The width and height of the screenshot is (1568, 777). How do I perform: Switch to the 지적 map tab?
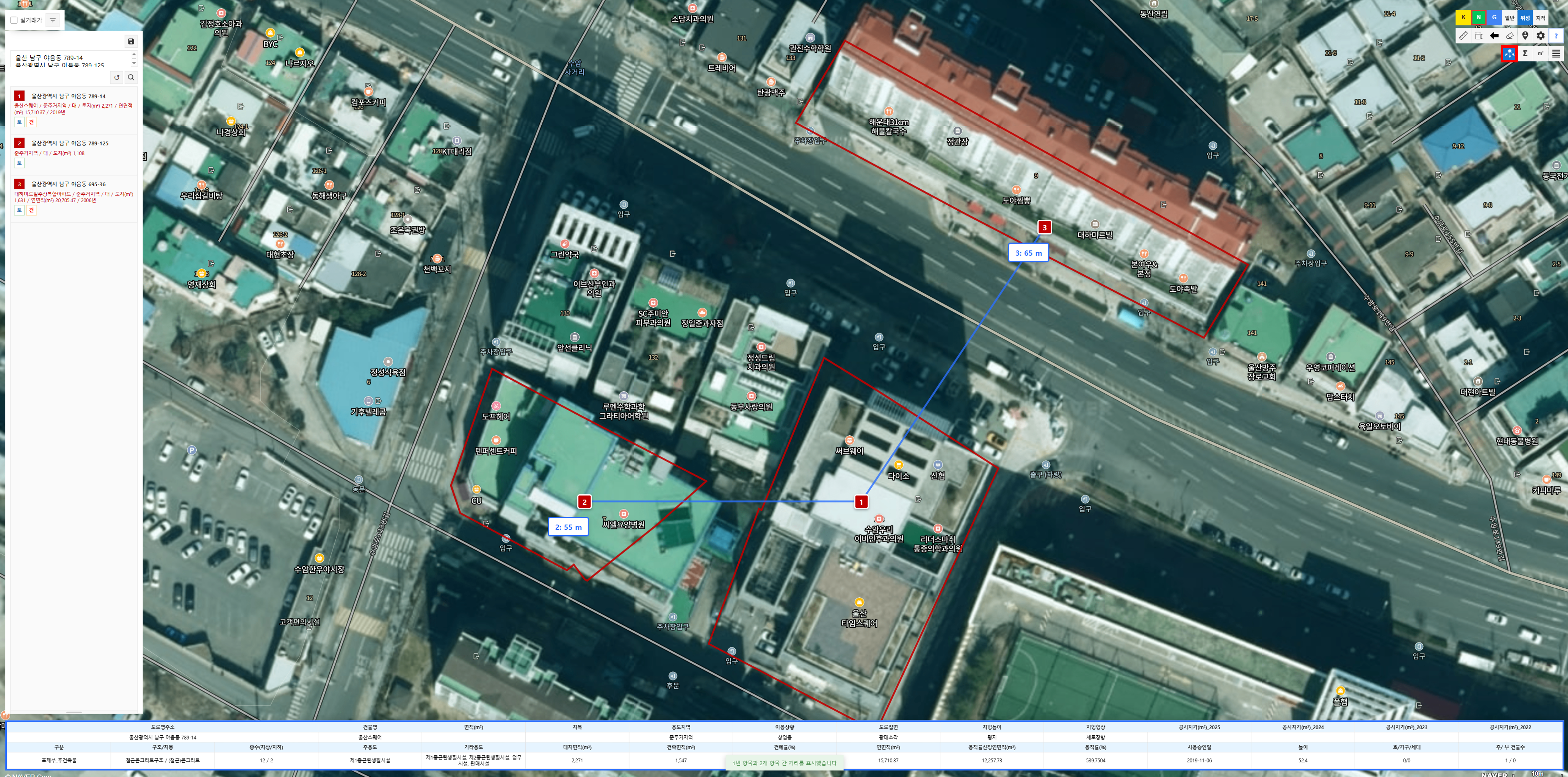pos(1541,18)
